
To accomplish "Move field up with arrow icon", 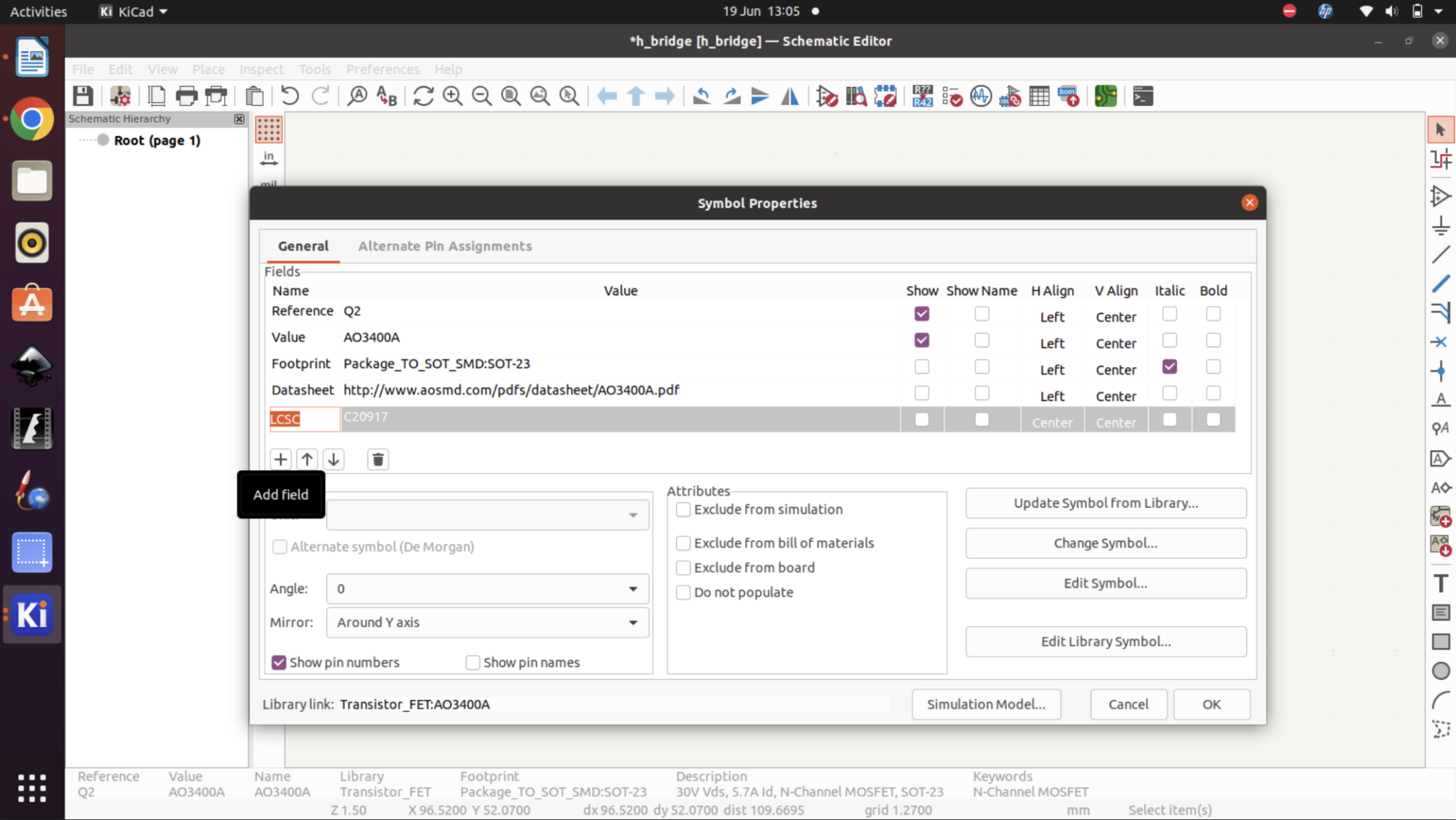I will point(307,459).
